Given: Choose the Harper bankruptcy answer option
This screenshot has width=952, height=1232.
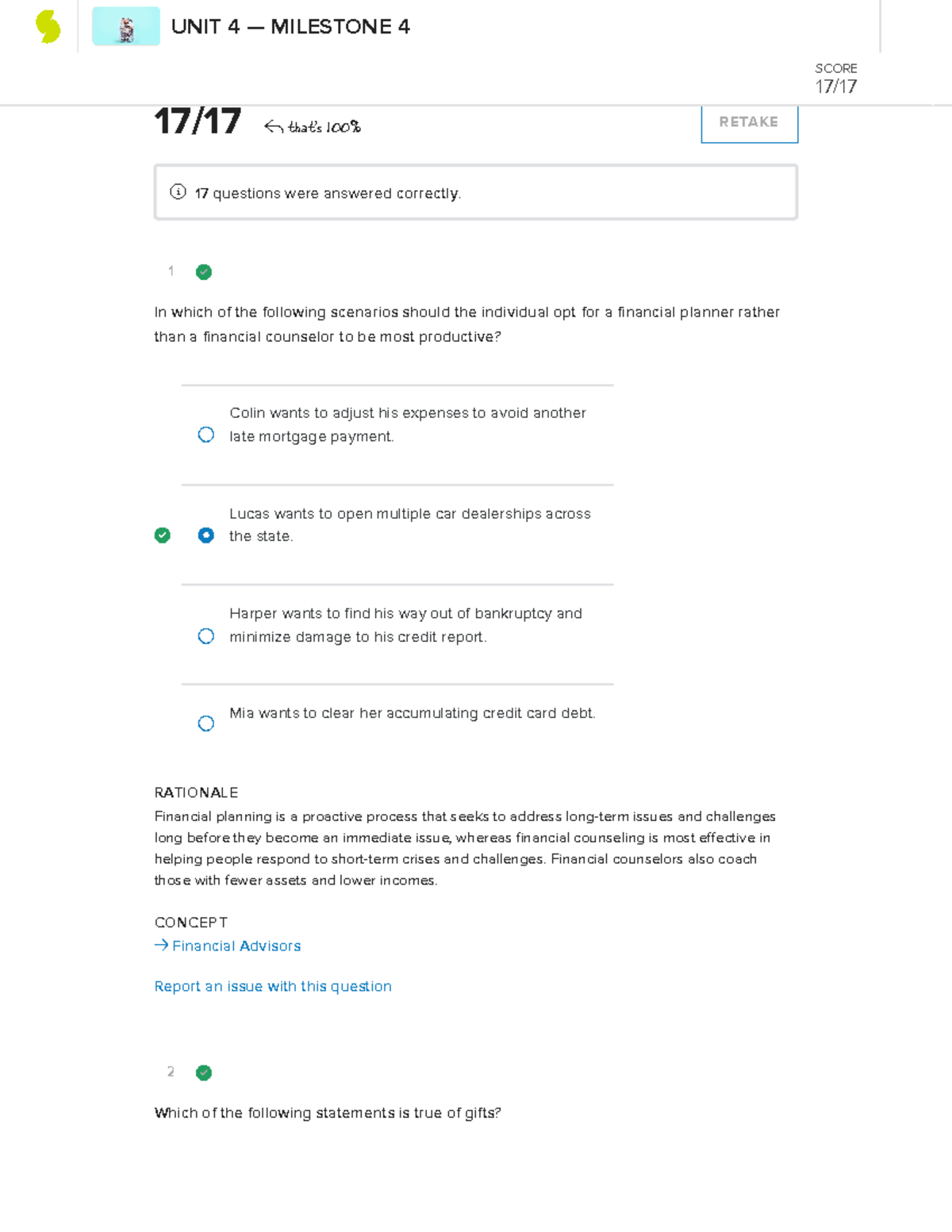Looking at the screenshot, I should pos(206,636).
